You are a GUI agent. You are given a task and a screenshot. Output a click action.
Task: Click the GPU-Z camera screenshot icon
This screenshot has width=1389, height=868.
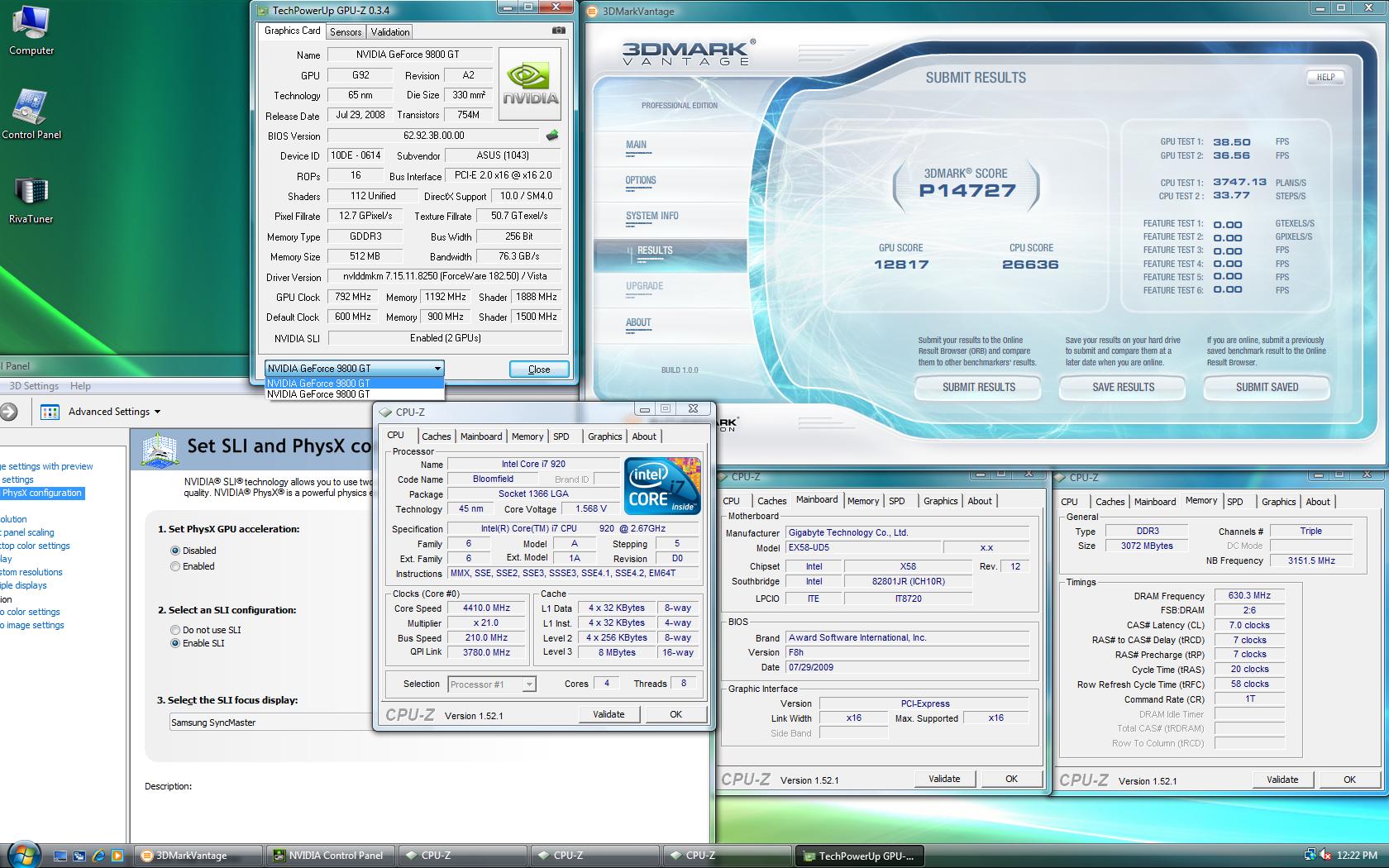pyautogui.click(x=559, y=31)
